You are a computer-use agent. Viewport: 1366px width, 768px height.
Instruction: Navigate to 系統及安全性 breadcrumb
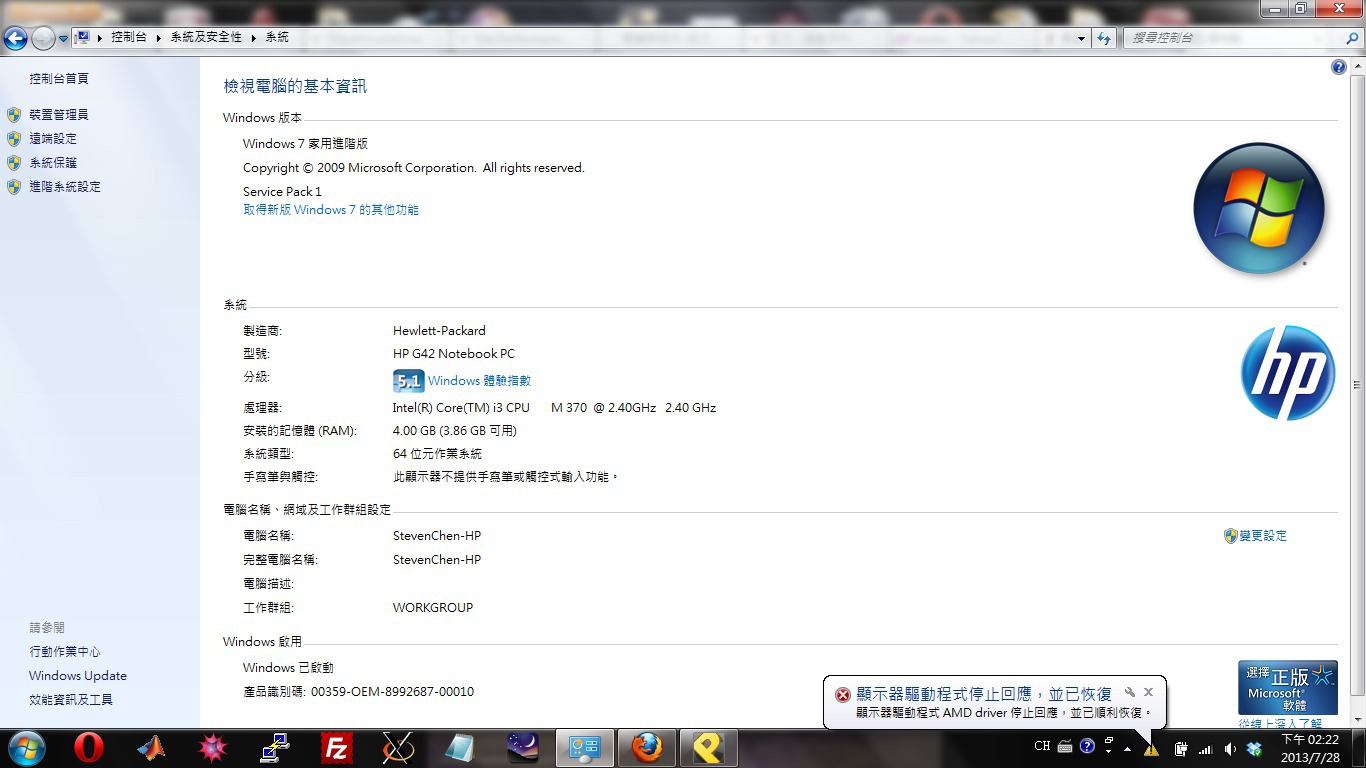206,37
